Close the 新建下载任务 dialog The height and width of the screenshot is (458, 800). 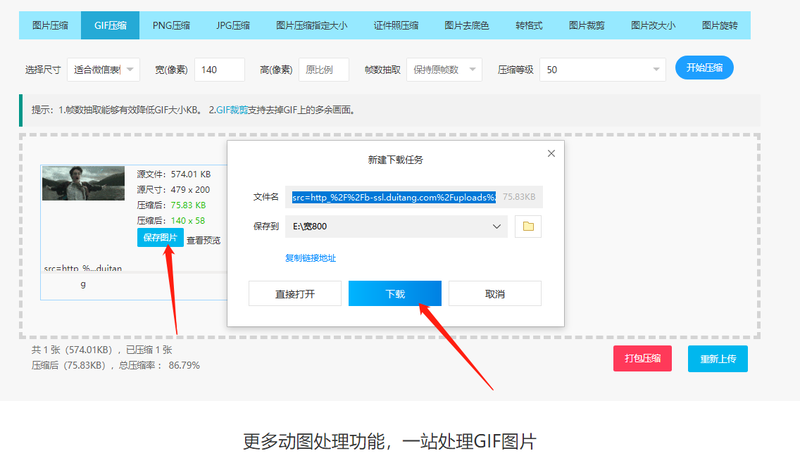tap(551, 154)
